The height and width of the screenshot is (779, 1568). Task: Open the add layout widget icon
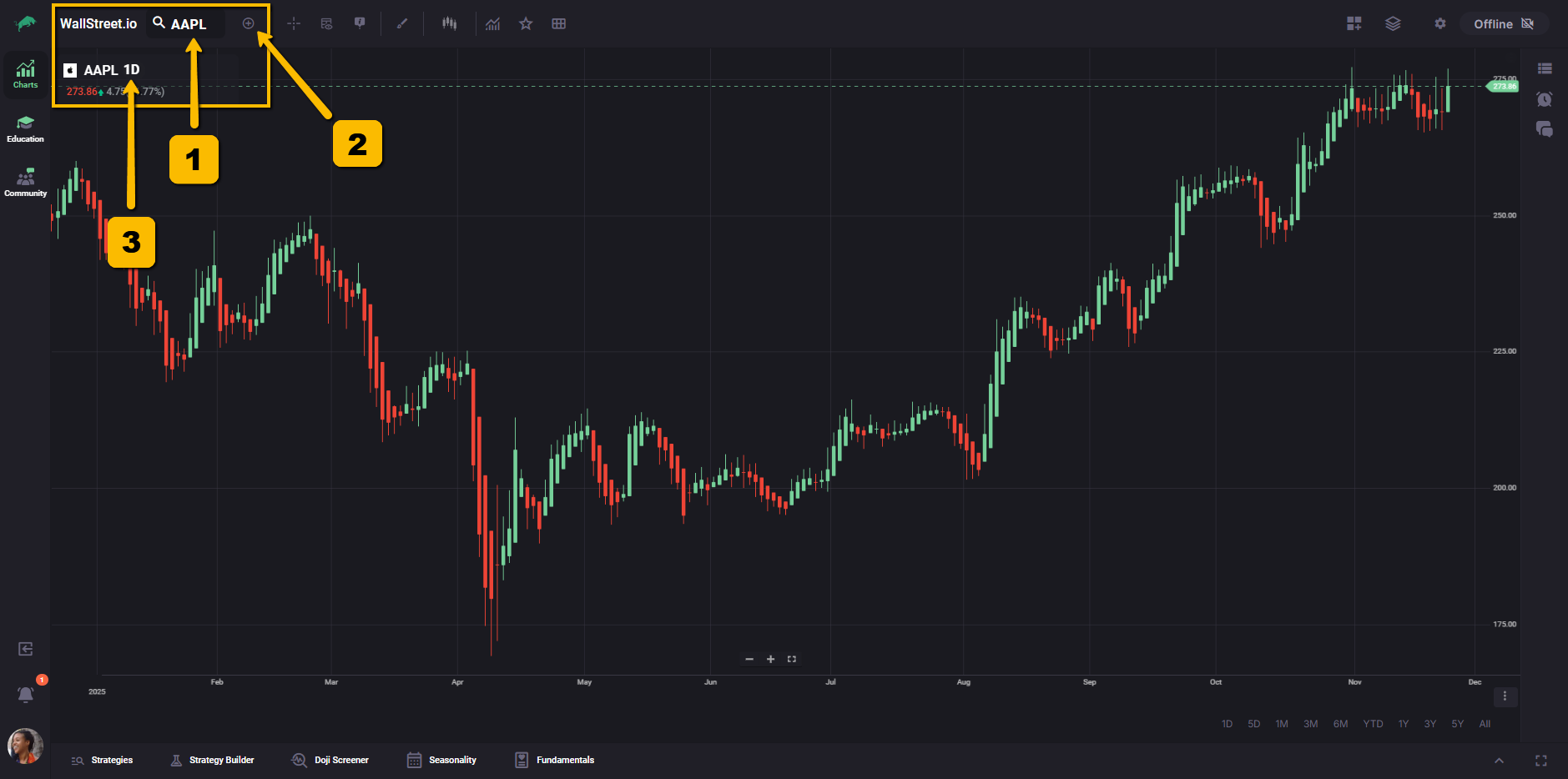click(x=1354, y=23)
